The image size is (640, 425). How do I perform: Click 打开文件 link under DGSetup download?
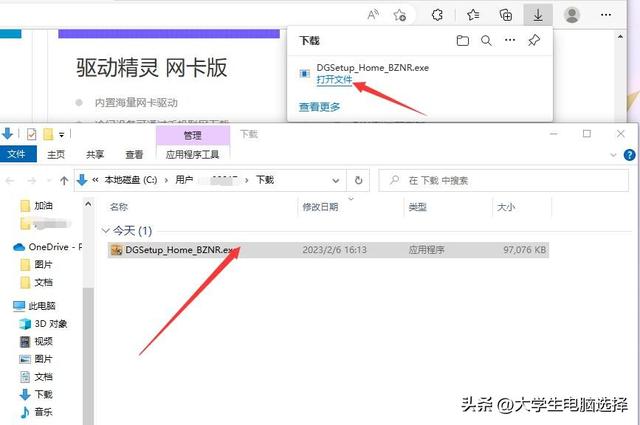pos(334,79)
